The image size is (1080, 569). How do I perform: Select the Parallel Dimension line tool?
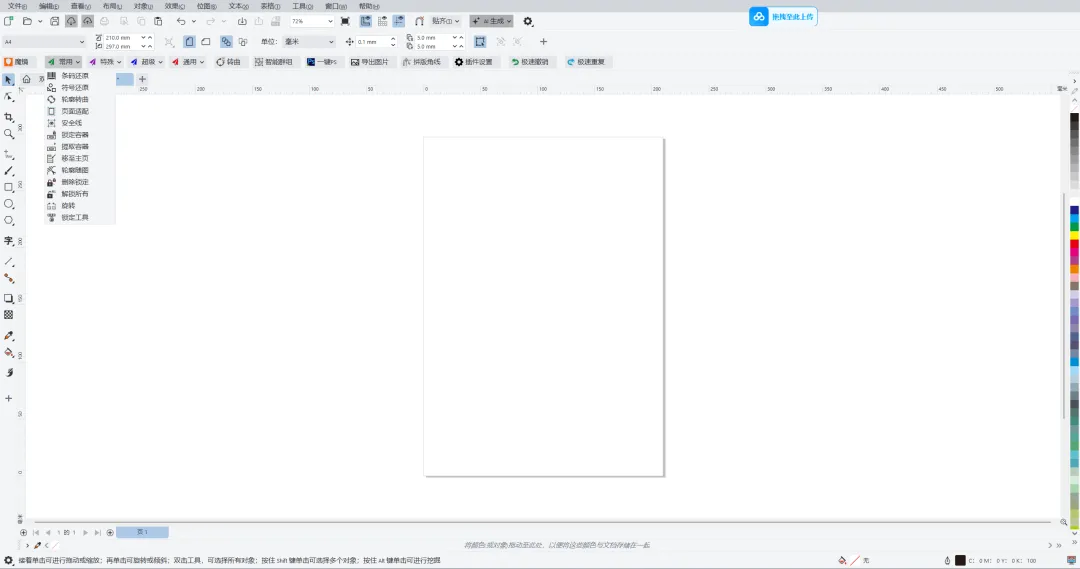click(8, 262)
